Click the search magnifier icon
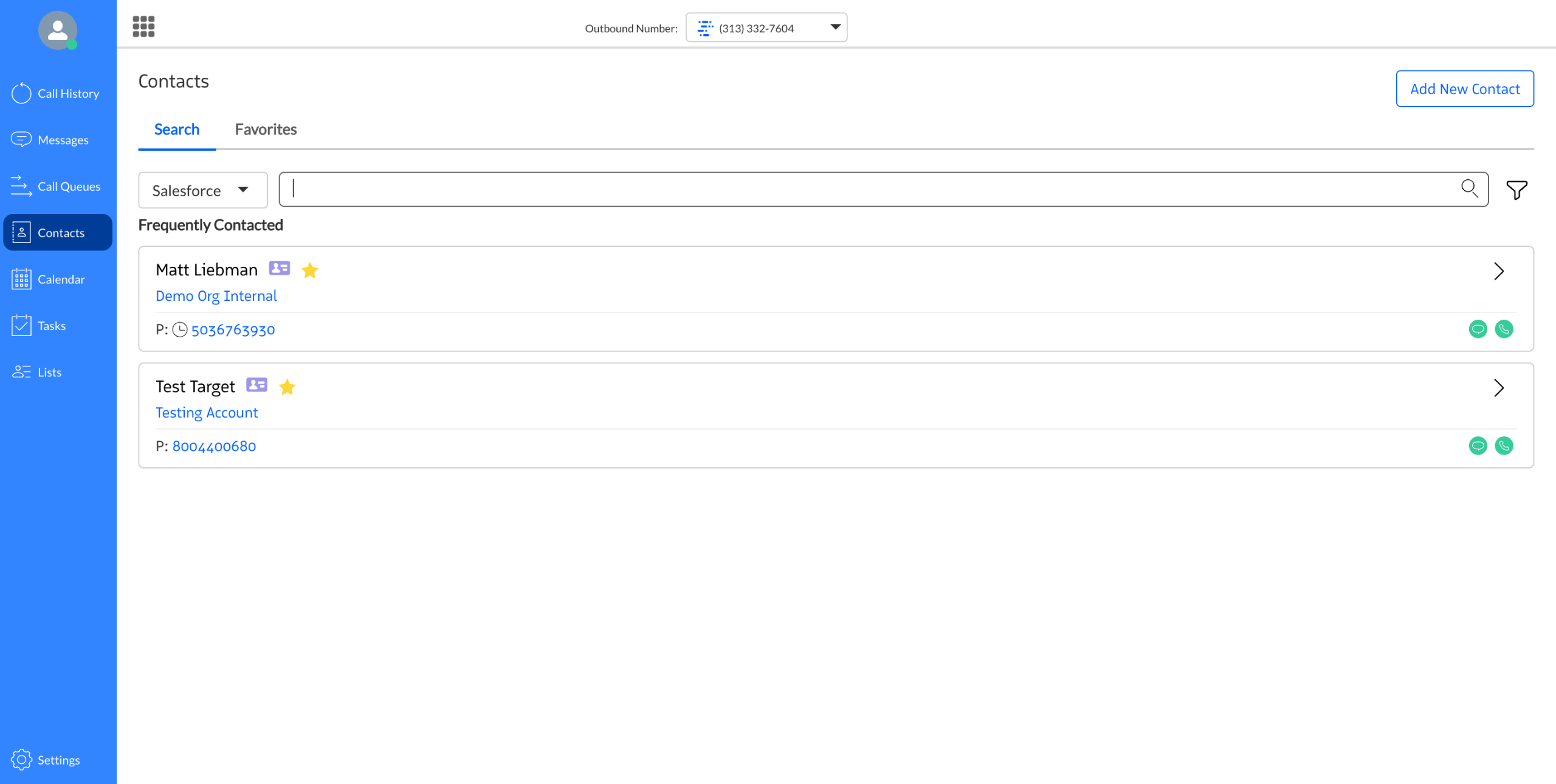This screenshot has width=1556, height=784. coord(1469,189)
